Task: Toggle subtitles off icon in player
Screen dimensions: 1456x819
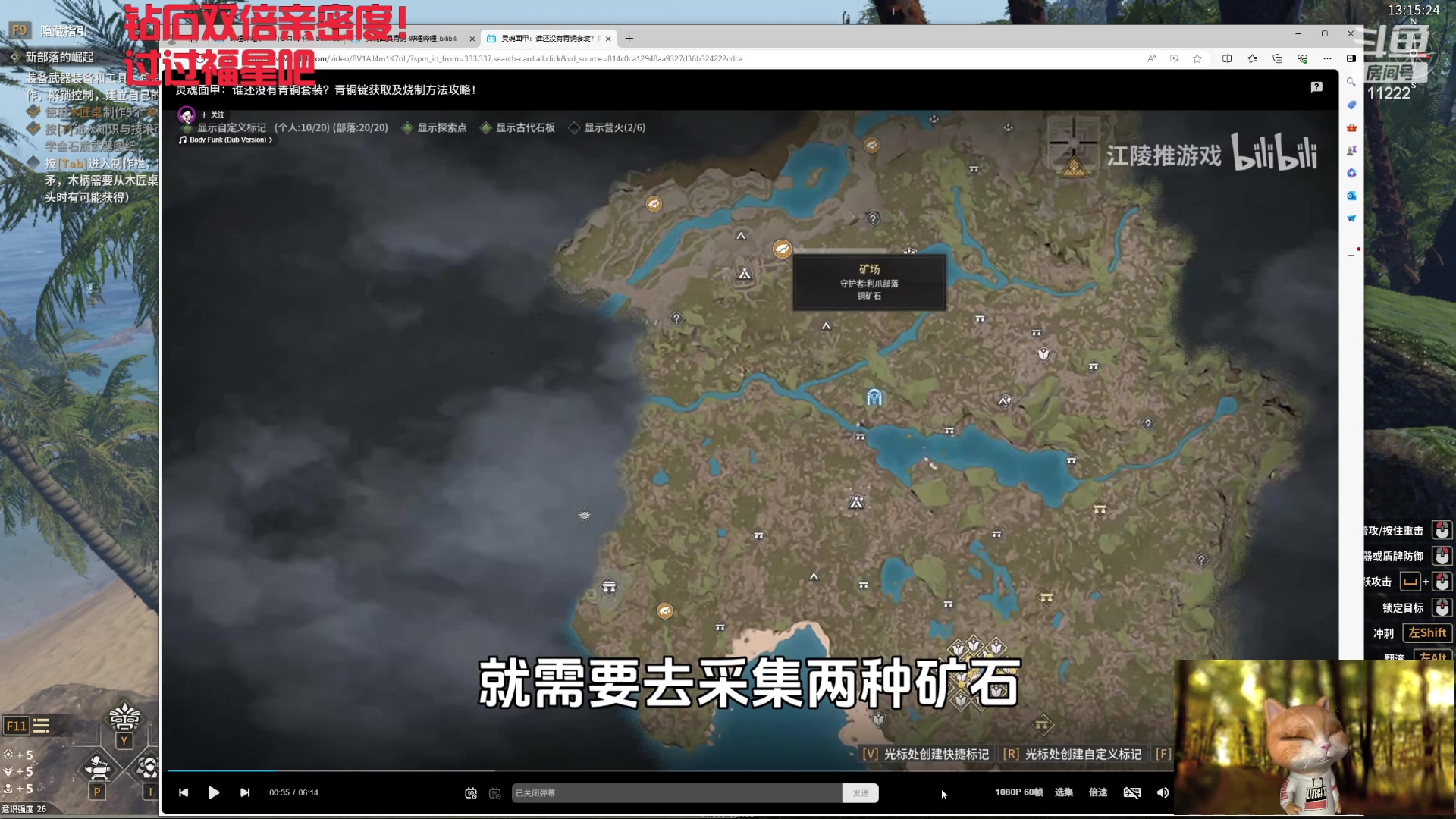Action: [x=1132, y=792]
